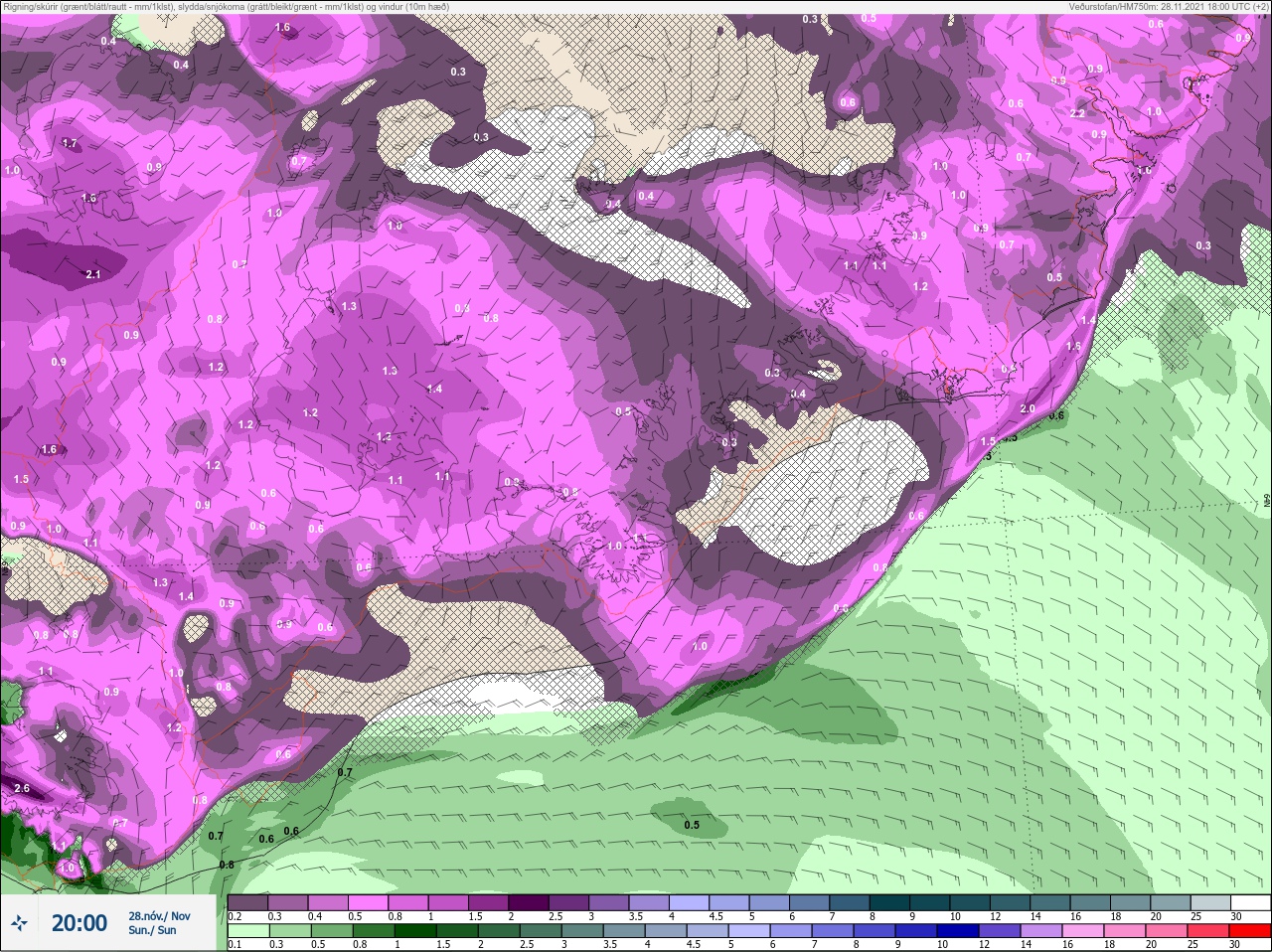Viewport: 1272px width, 952px height.
Task: Click the 2.0 precipitation value on the coast
Action: pyautogui.click(x=1028, y=408)
